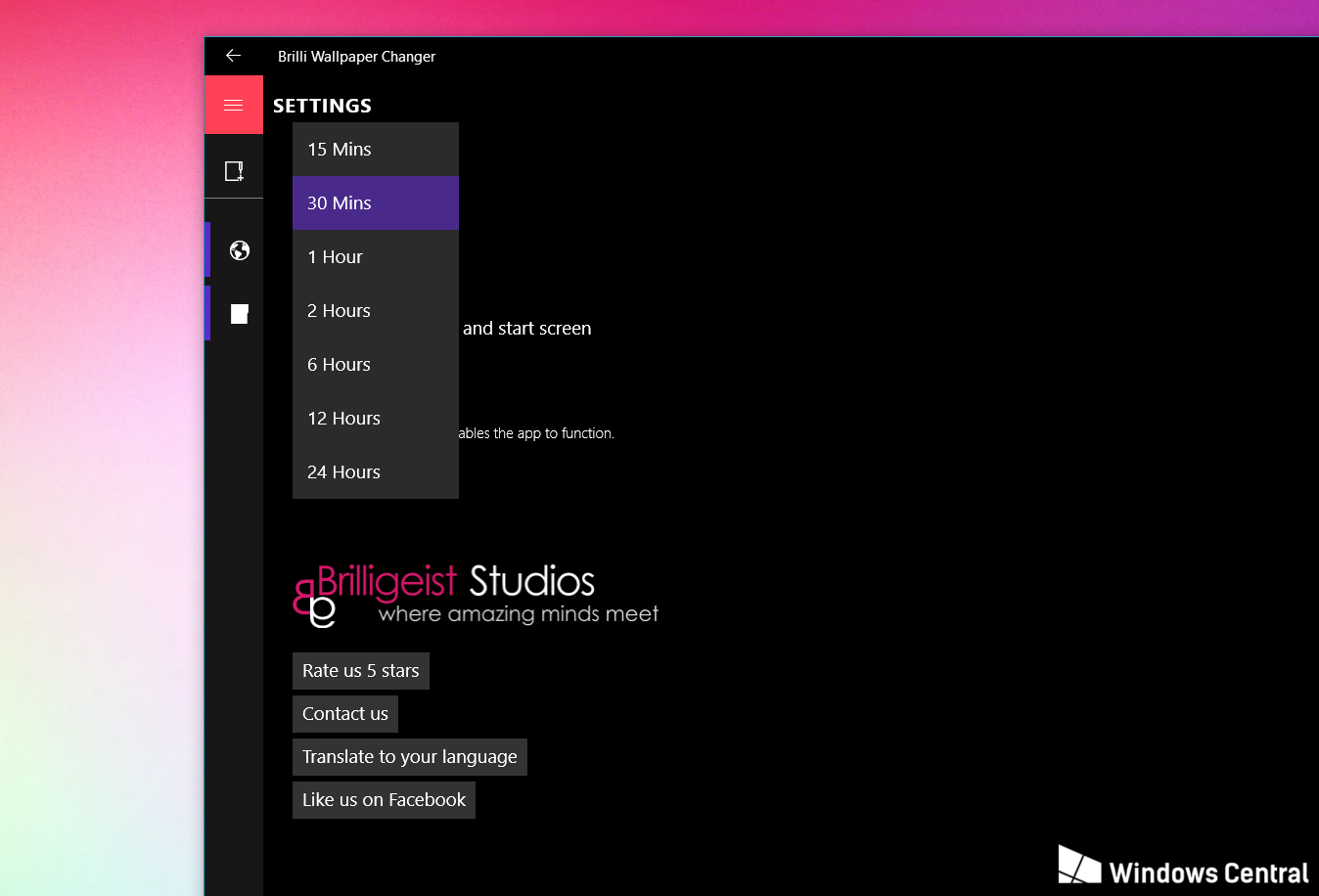Open the red hamburger menu

point(234,105)
